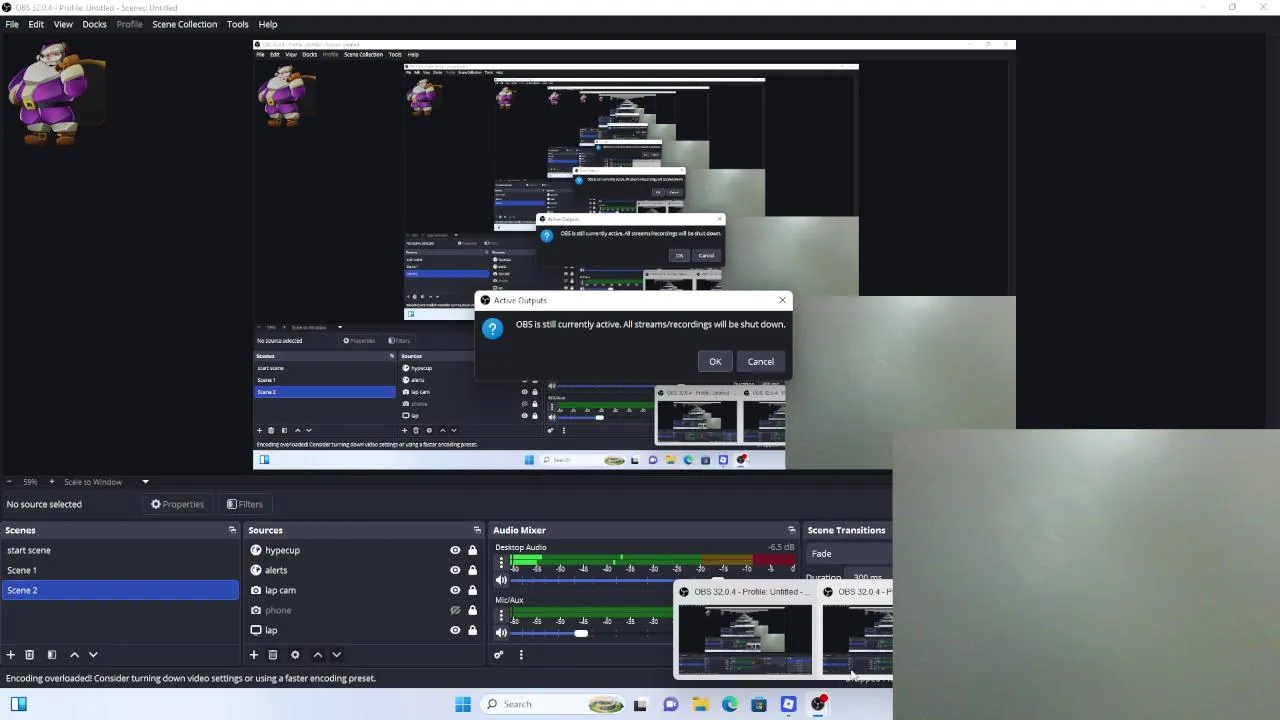Click Cancel in the largest Active Outputs dialog
1280x720 pixels.
[x=760, y=362]
